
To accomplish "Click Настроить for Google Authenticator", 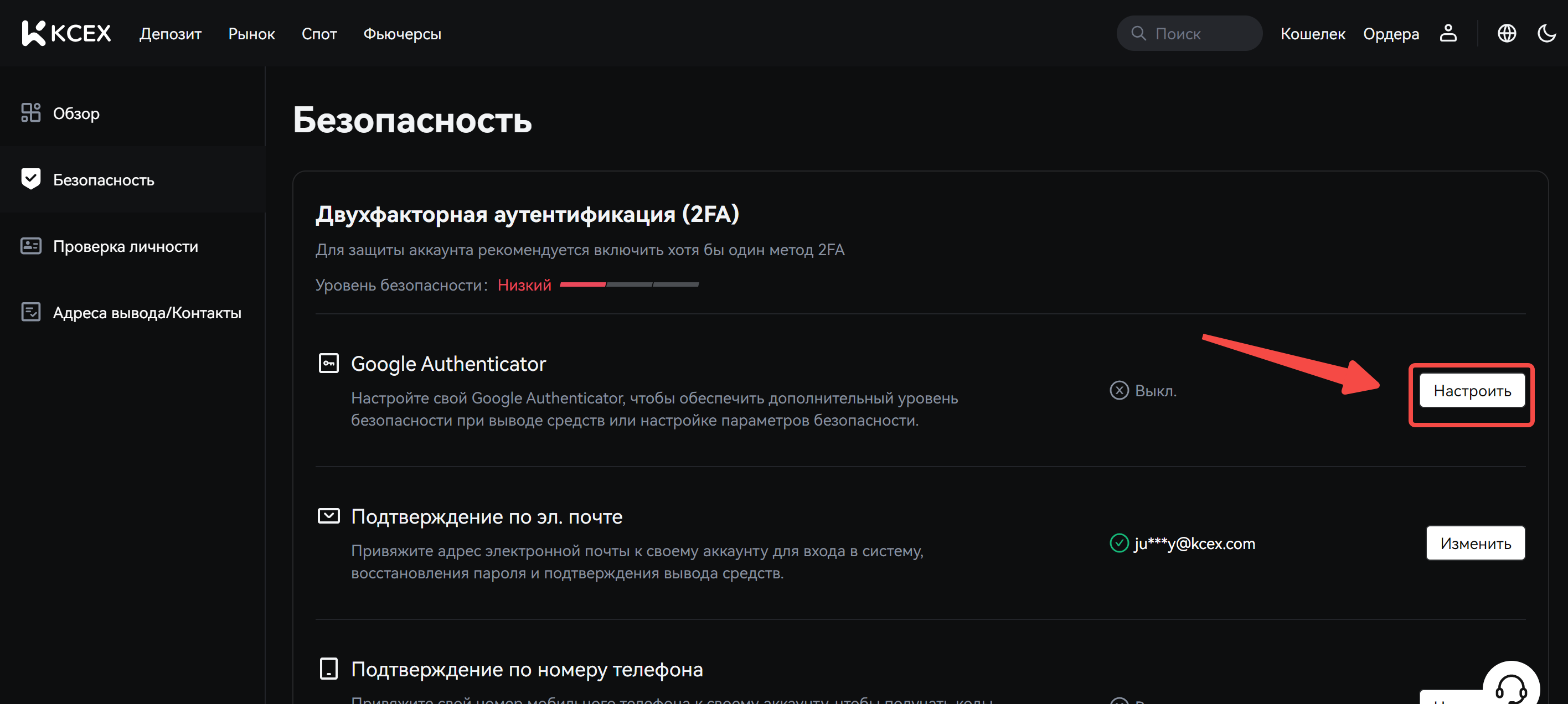I will tap(1471, 390).
